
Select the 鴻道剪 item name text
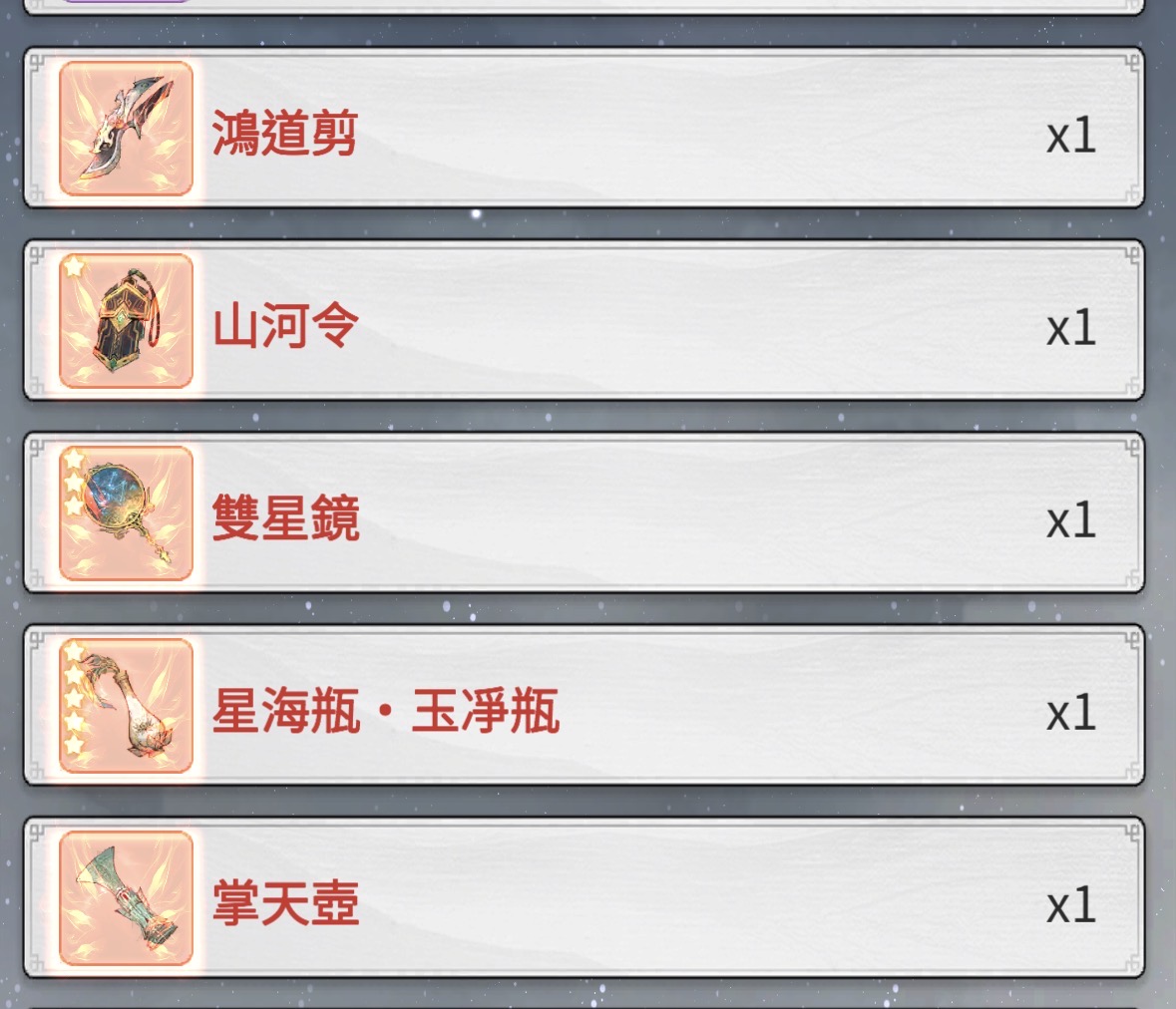[x=284, y=134]
